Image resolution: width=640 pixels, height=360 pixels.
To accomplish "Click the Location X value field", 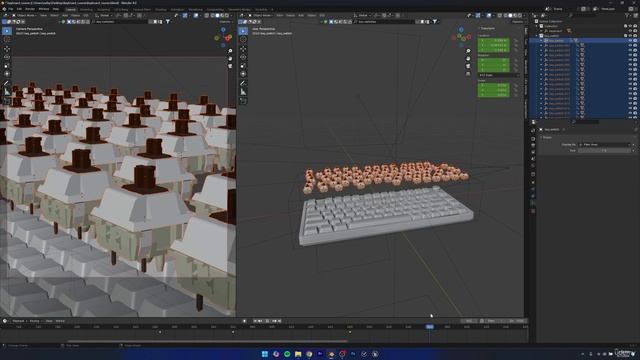I will (x=493, y=41).
